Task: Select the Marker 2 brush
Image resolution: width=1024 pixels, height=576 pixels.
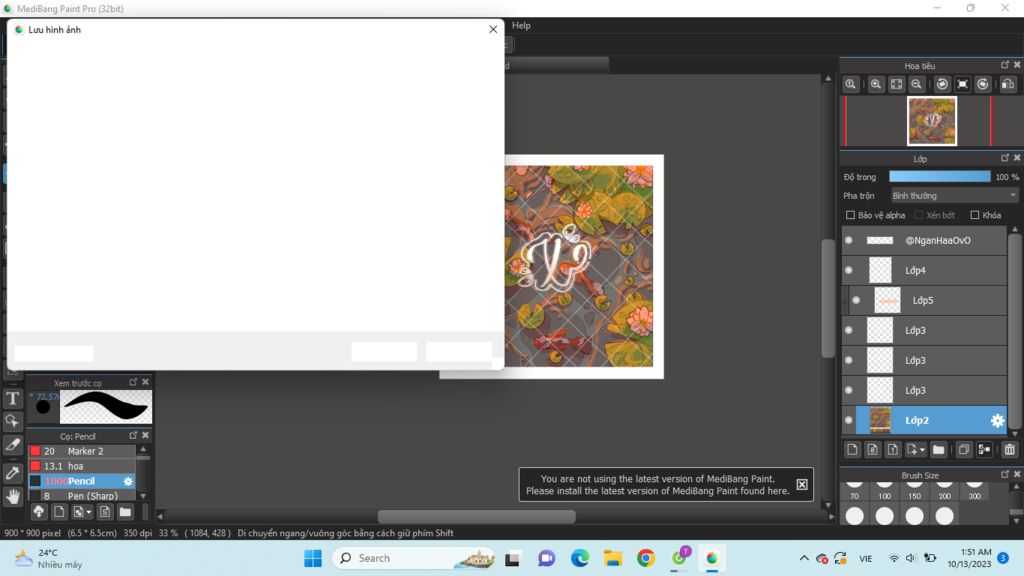Action: (x=82, y=451)
